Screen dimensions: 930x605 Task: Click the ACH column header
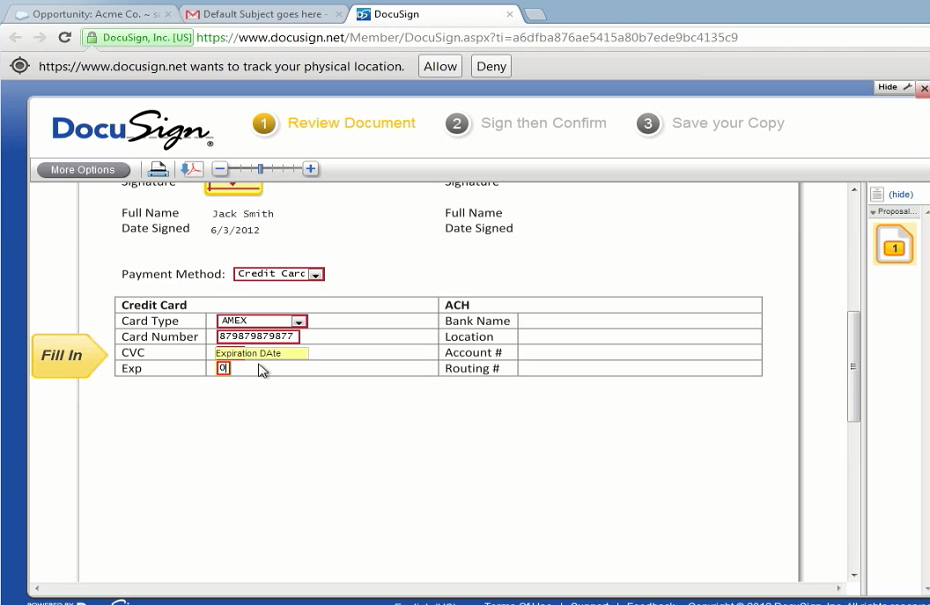pyautogui.click(x=457, y=305)
